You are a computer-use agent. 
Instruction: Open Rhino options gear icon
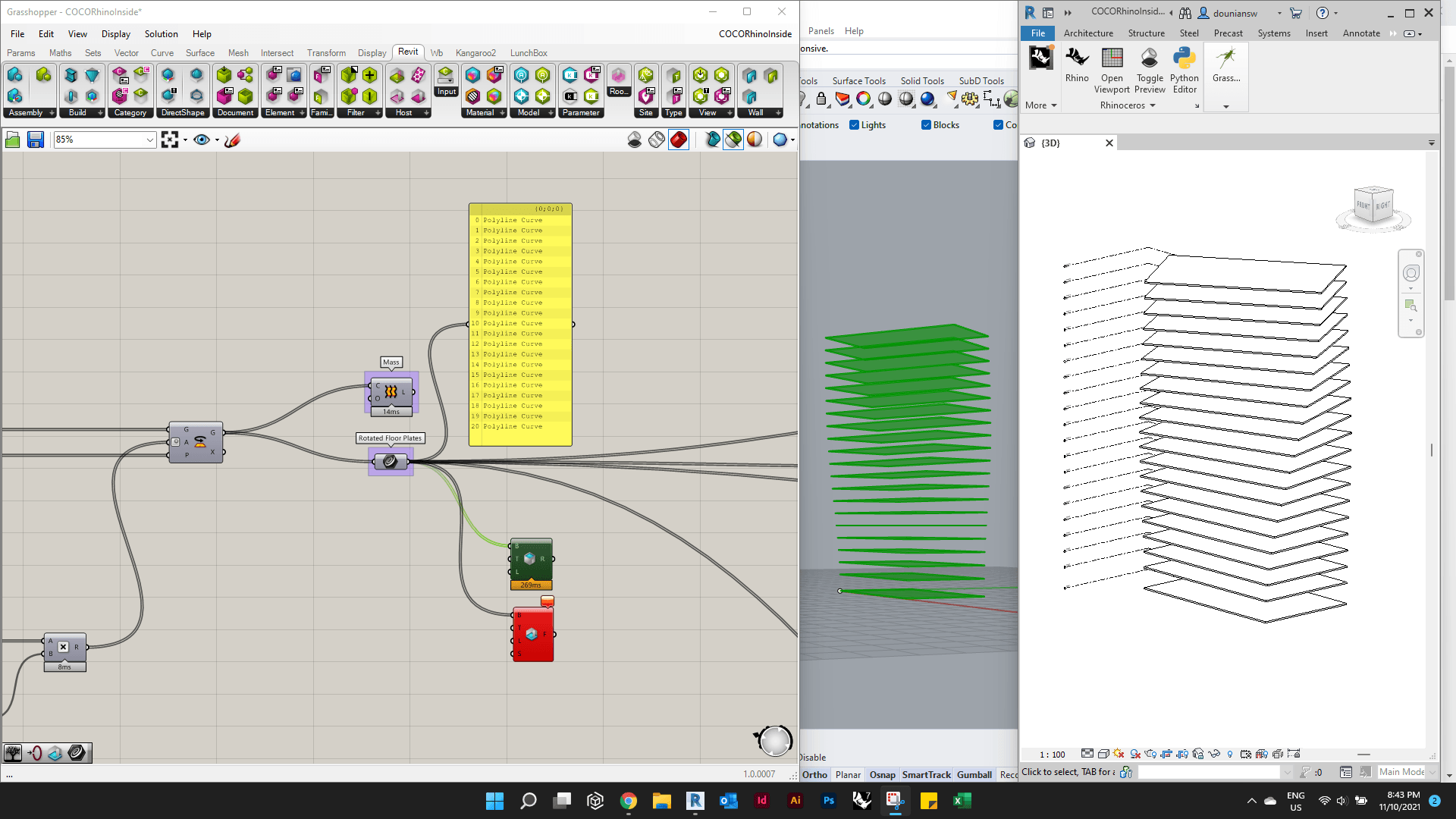970,99
